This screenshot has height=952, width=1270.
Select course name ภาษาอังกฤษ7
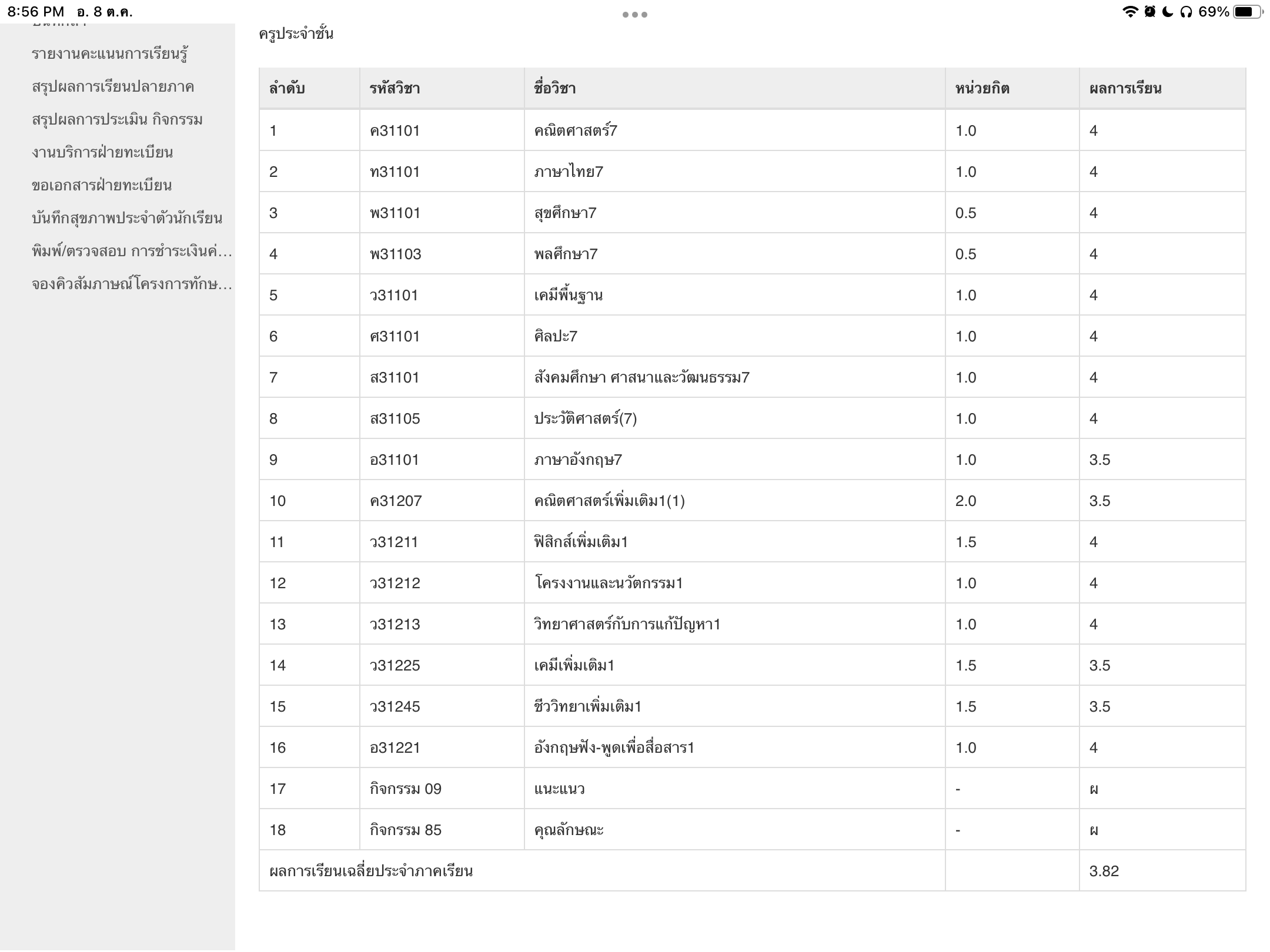[x=578, y=460]
